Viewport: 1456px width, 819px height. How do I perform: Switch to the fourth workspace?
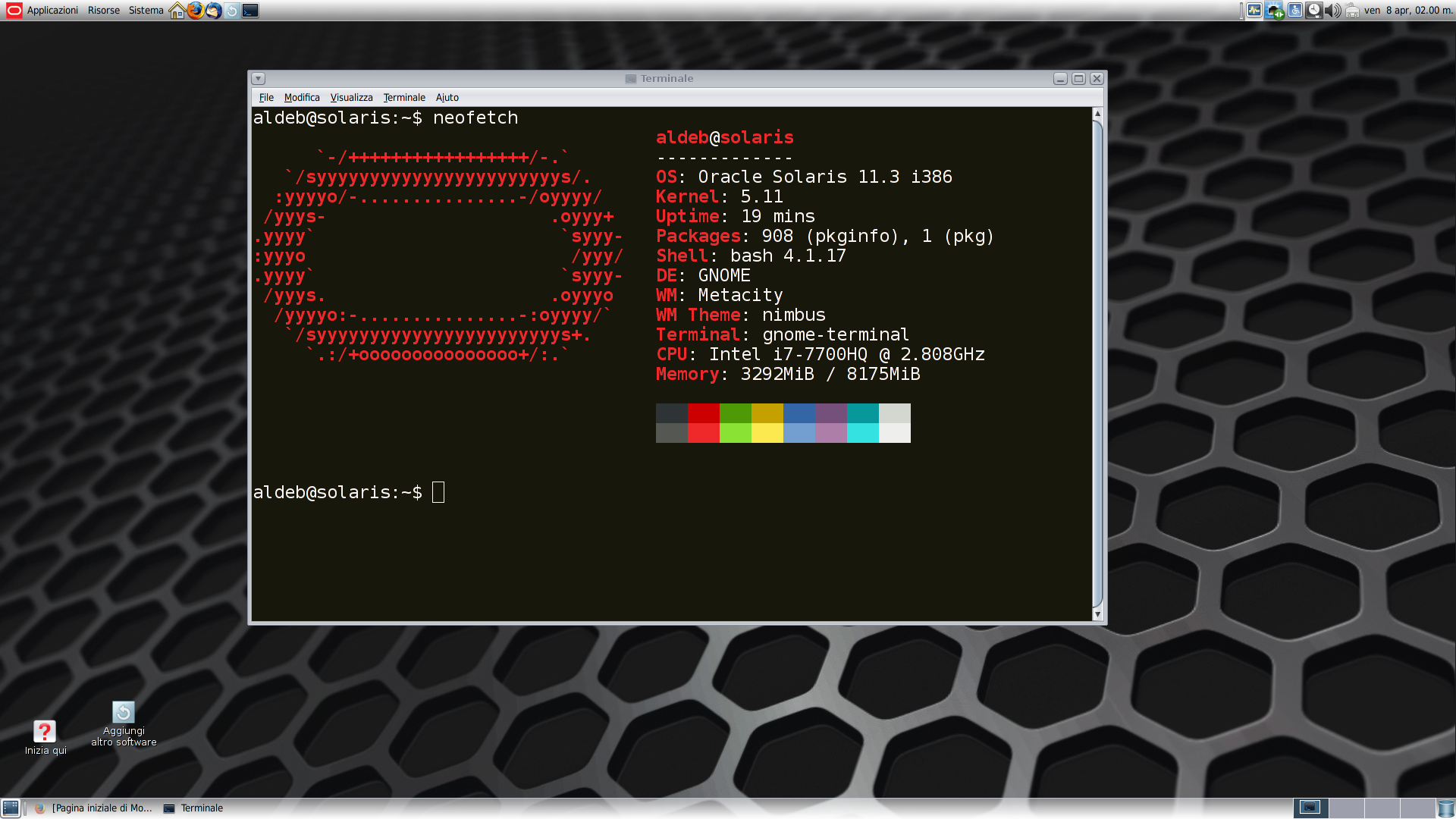[x=1417, y=808]
